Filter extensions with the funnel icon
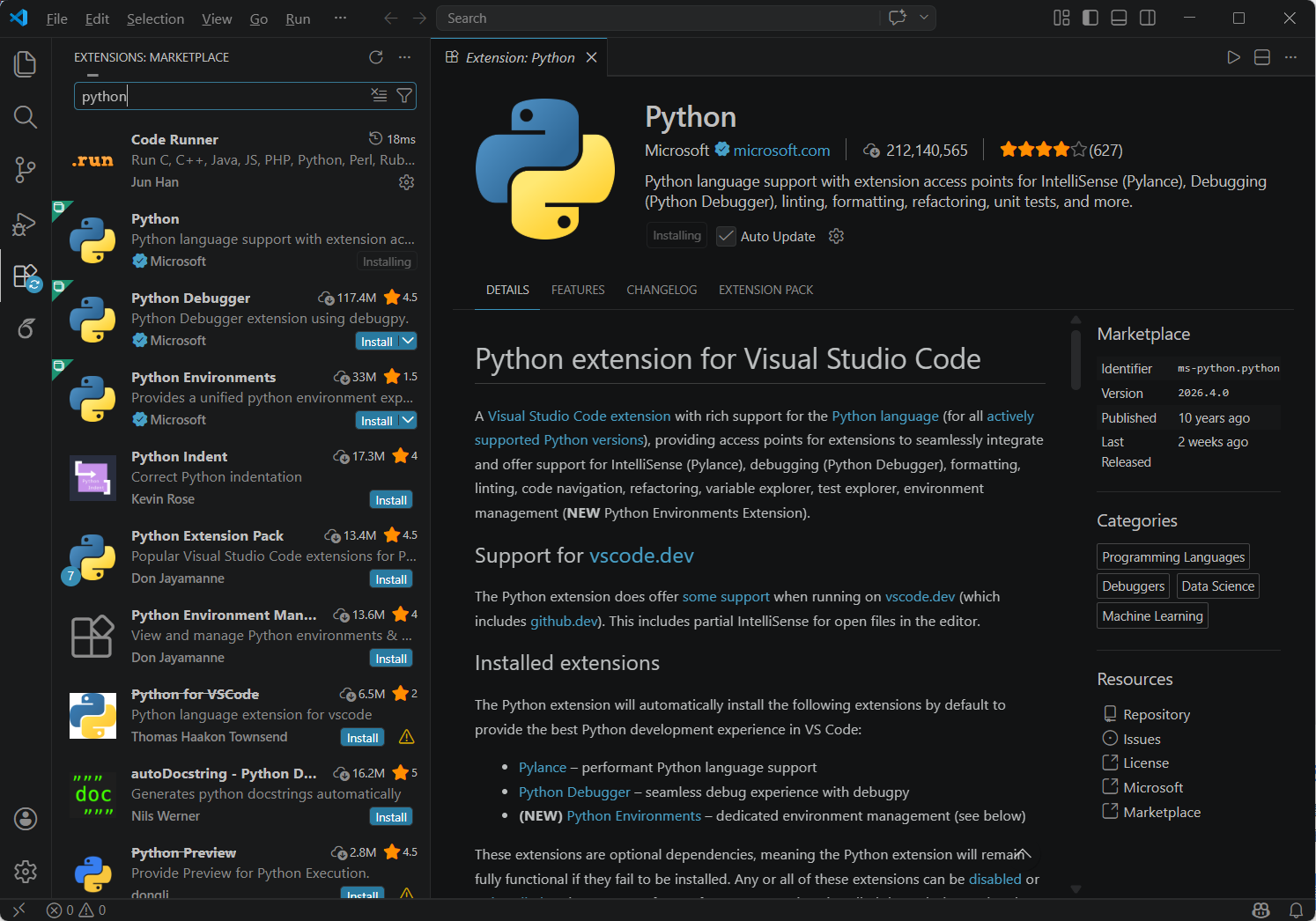 point(404,95)
